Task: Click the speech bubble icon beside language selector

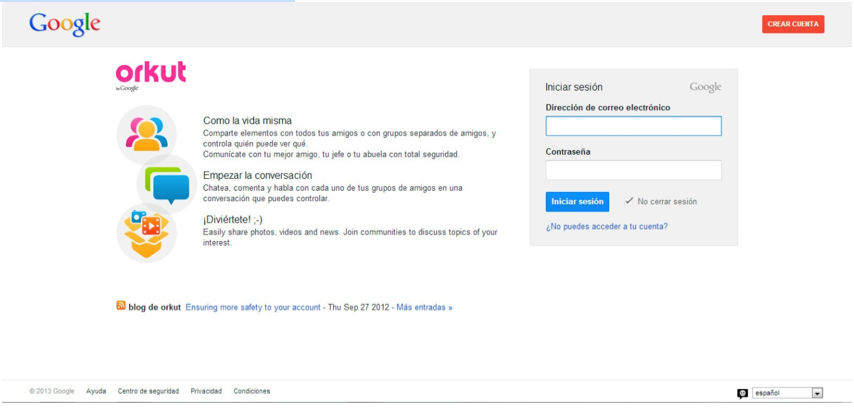Action: click(x=742, y=393)
